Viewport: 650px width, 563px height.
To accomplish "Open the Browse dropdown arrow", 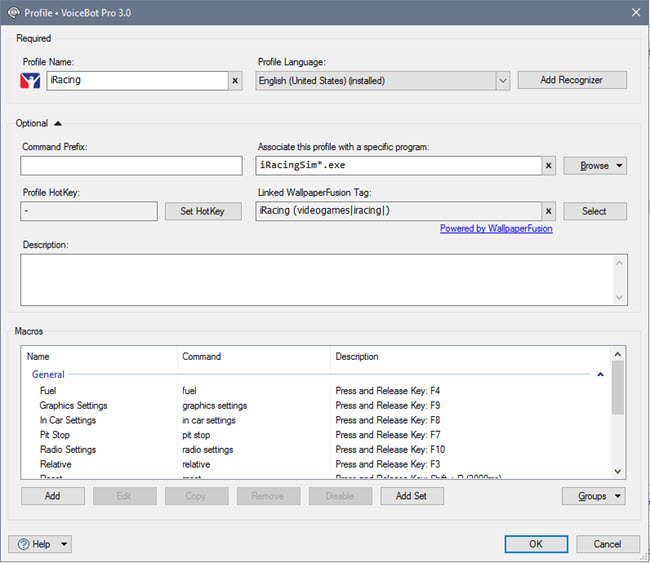I will click(619, 165).
